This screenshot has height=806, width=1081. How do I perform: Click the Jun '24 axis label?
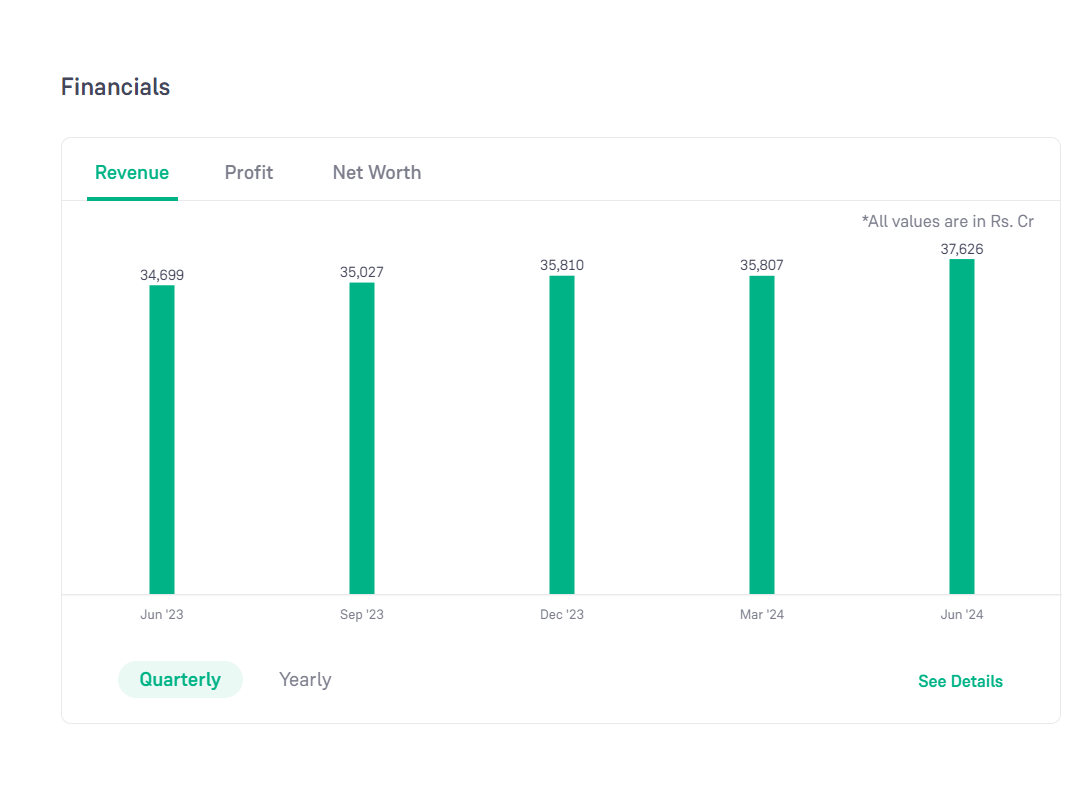click(962, 614)
